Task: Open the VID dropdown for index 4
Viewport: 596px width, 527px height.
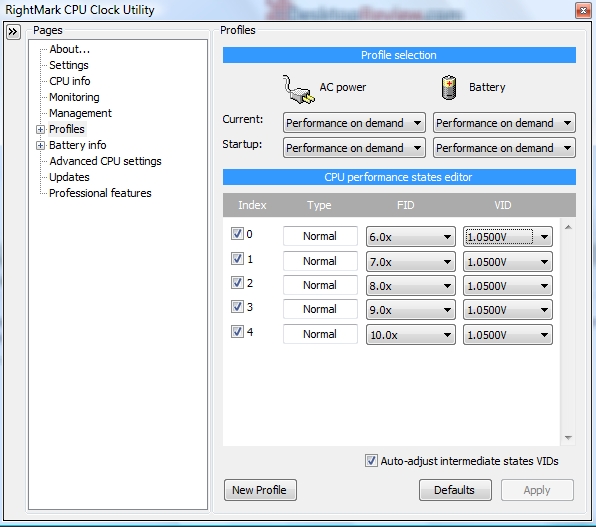Action: click(x=507, y=335)
